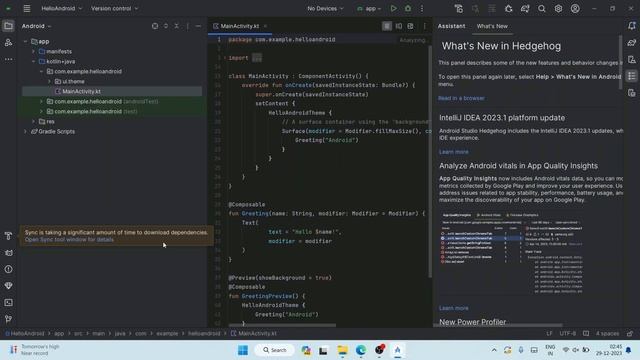Collapse the kotlin+java folder
The height and width of the screenshot is (360, 640).
(x=33, y=62)
